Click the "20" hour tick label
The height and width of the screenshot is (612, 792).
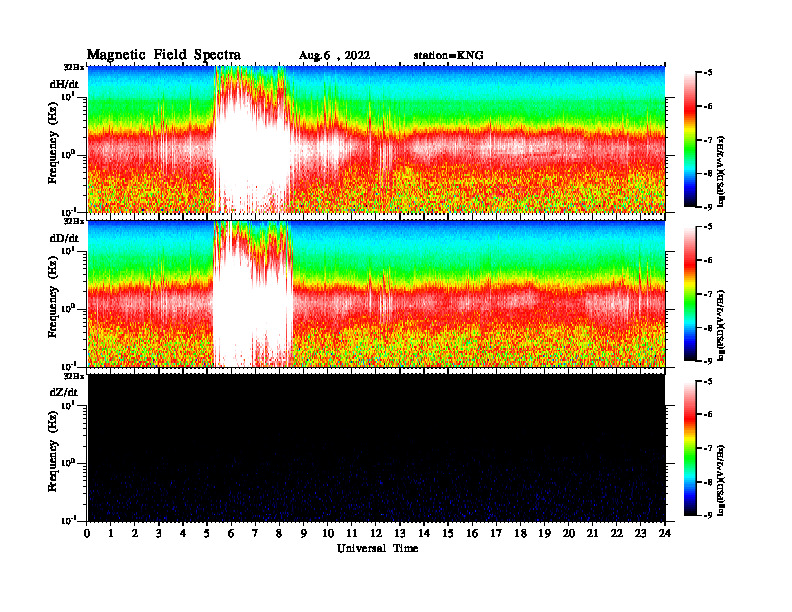pos(569,533)
